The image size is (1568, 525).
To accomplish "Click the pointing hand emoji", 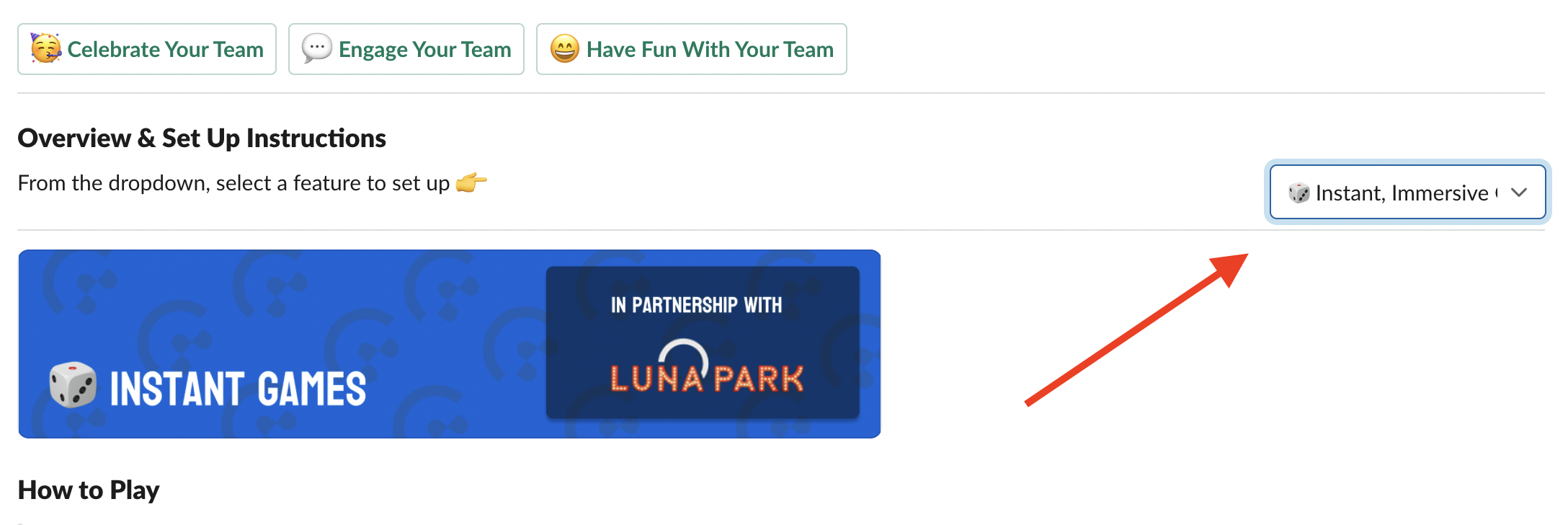I will (471, 182).
